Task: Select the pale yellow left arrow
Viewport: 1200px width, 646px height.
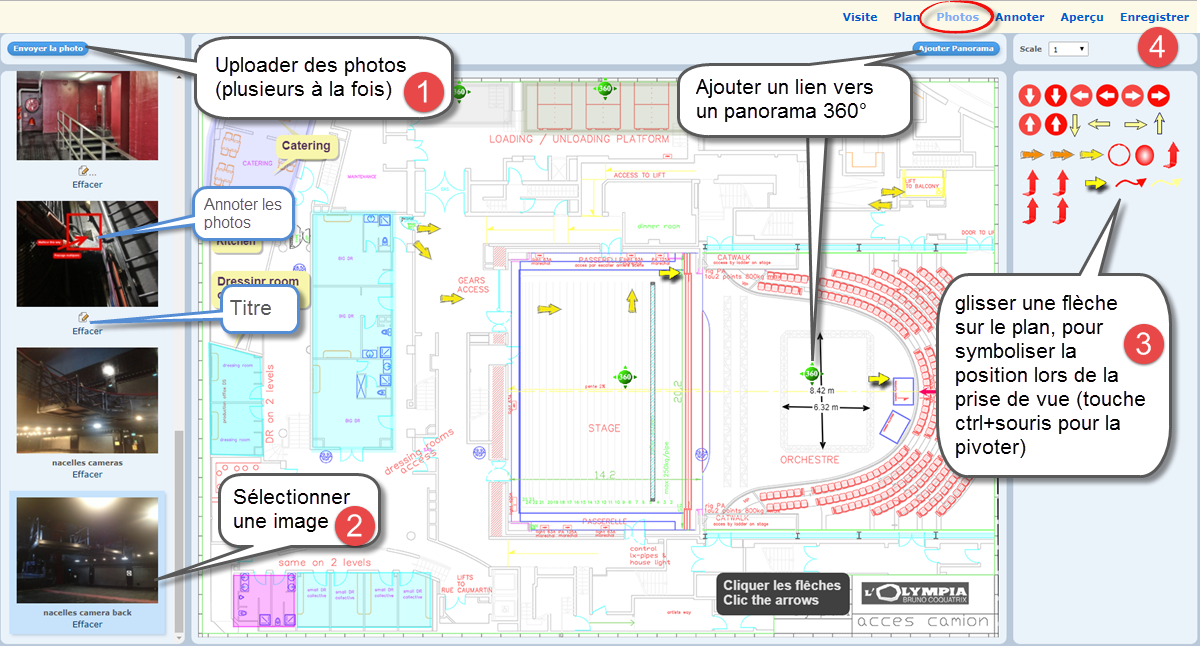Action: tap(1099, 124)
